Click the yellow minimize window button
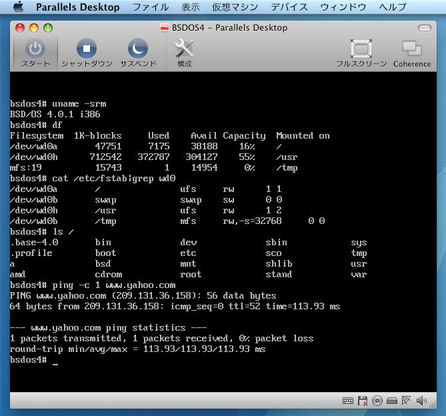Image resolution: width=446 pixels, height=416 pixels. click(34, 28)
